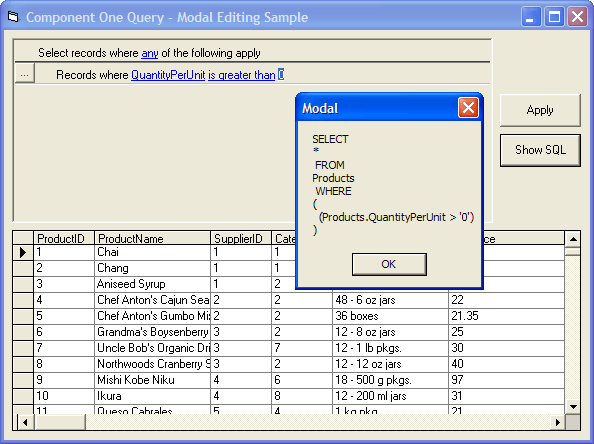The width and height of the screenshot is (594, 444).
Task: Select the current-row indicator arrow for Chai
Action: [x=23, y=252]
